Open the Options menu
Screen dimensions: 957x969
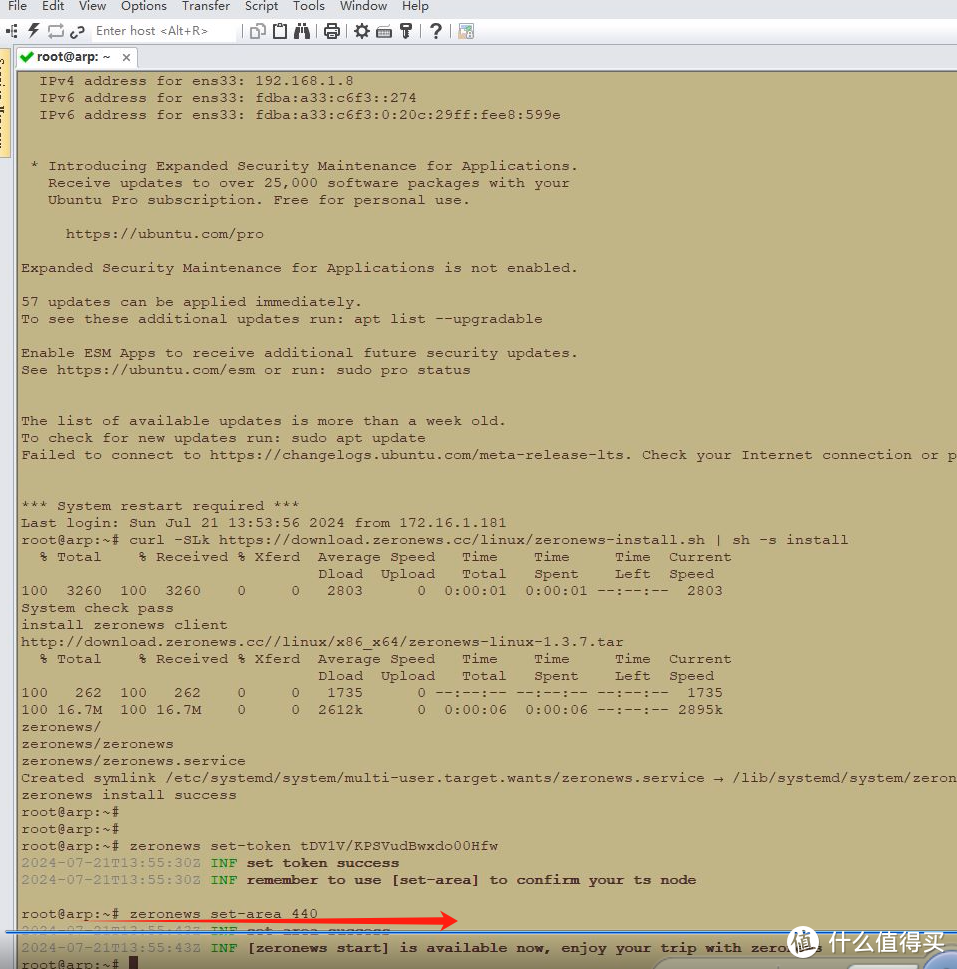click(x=144, y=6)
